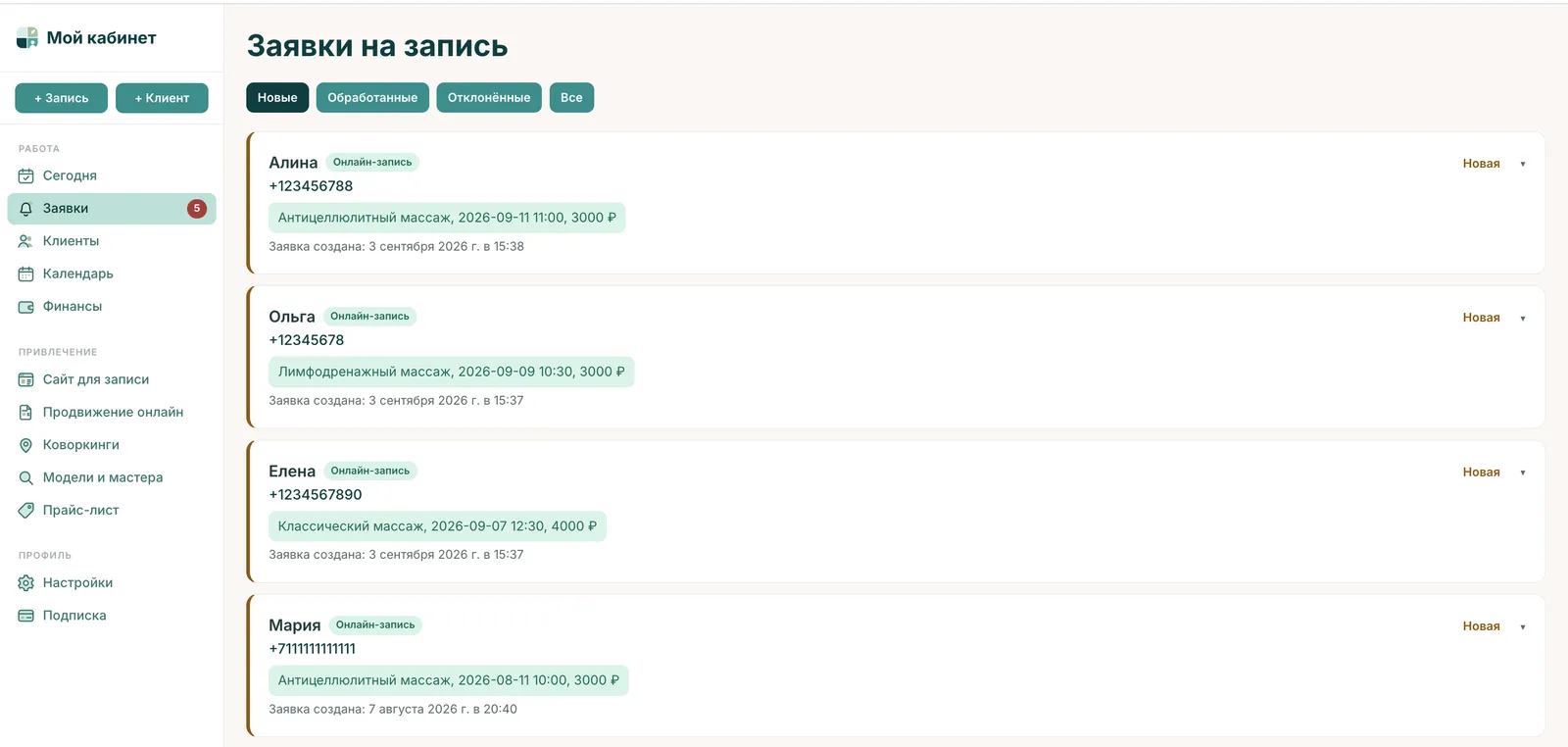The width and height of the screenshot is (1568, 747).
Task: Click the Мой кабинет logo icon
Action: pyautogui.click(x=27, y=38)
